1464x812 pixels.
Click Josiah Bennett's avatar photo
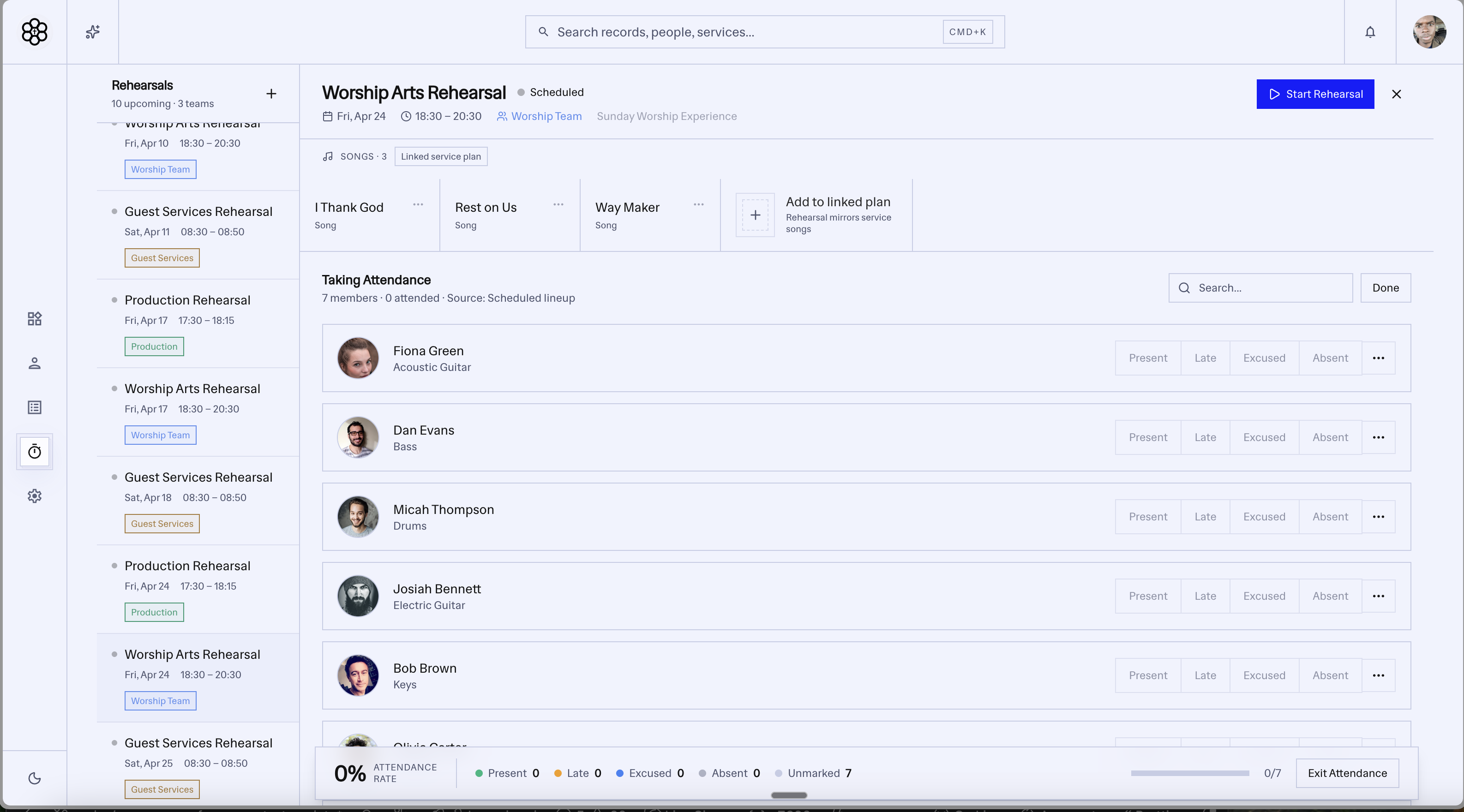[358, 597]
